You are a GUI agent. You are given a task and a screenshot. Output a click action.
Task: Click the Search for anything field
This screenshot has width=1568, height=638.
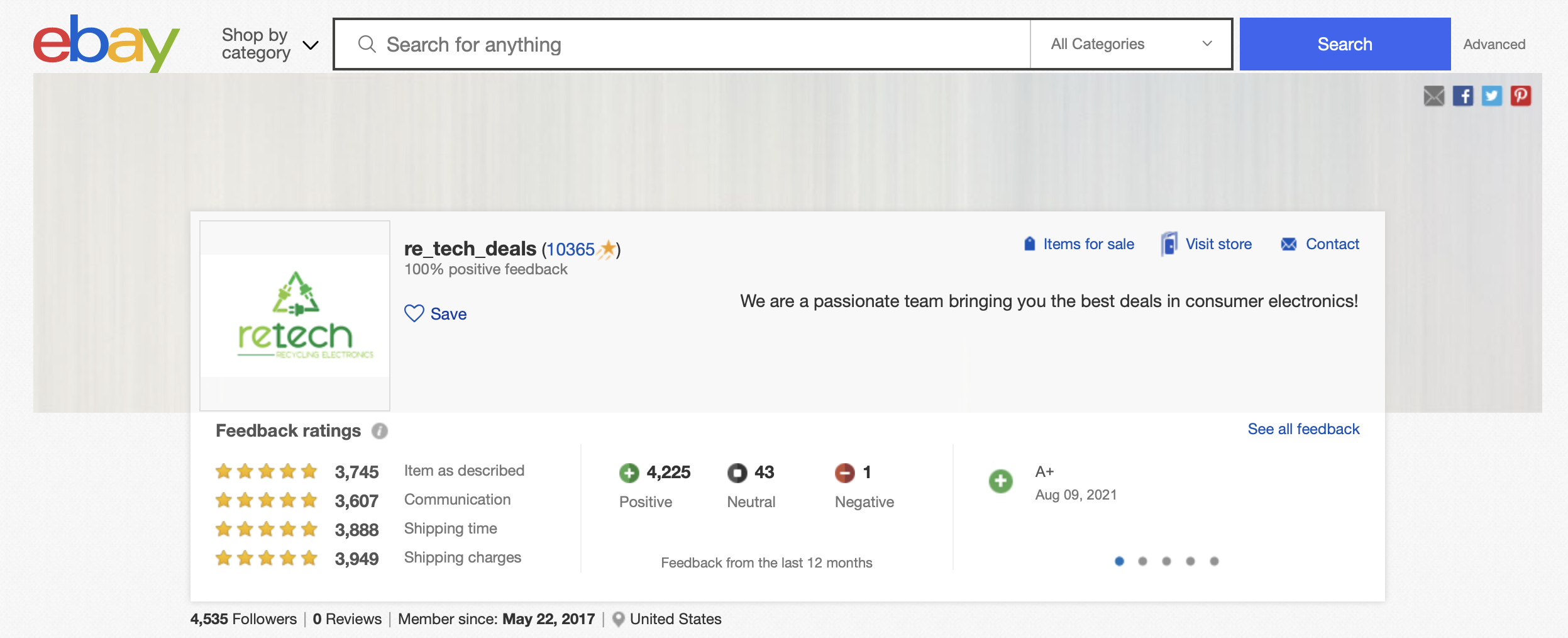point(682,44)
